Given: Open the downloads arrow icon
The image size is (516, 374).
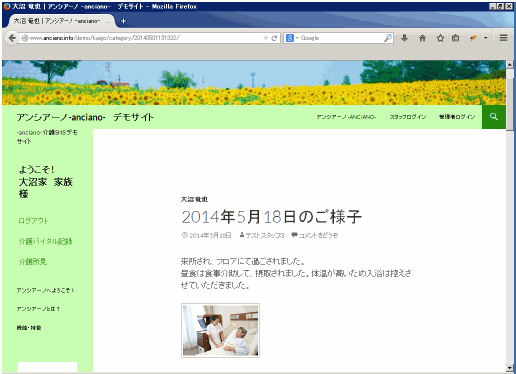Looking at the screenshot, I should [x=404, y=38].
